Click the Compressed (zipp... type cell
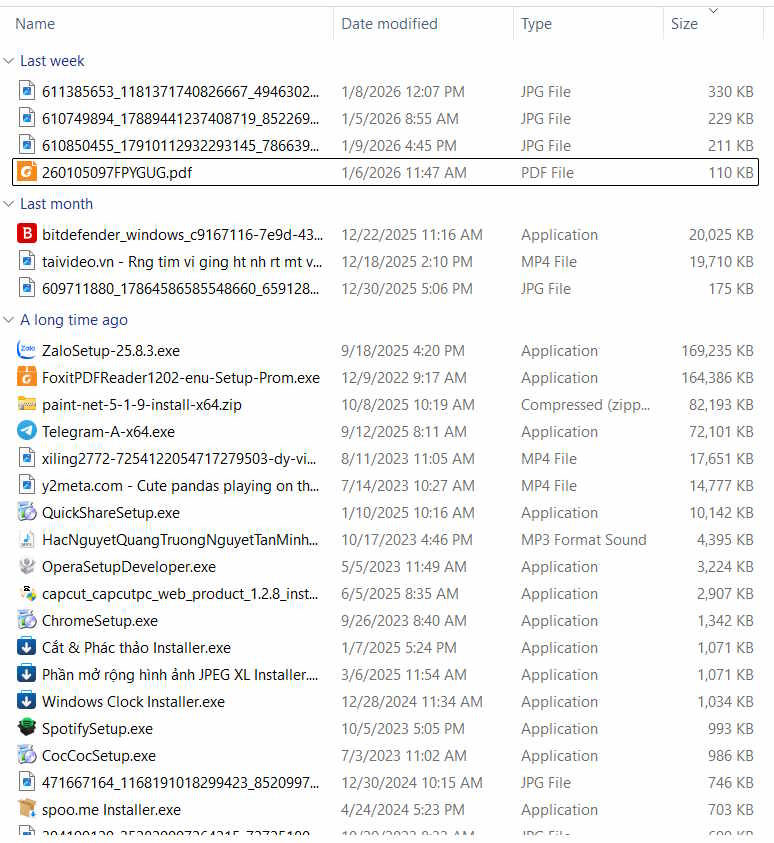 pyautogui.click(x=585, y=404)
